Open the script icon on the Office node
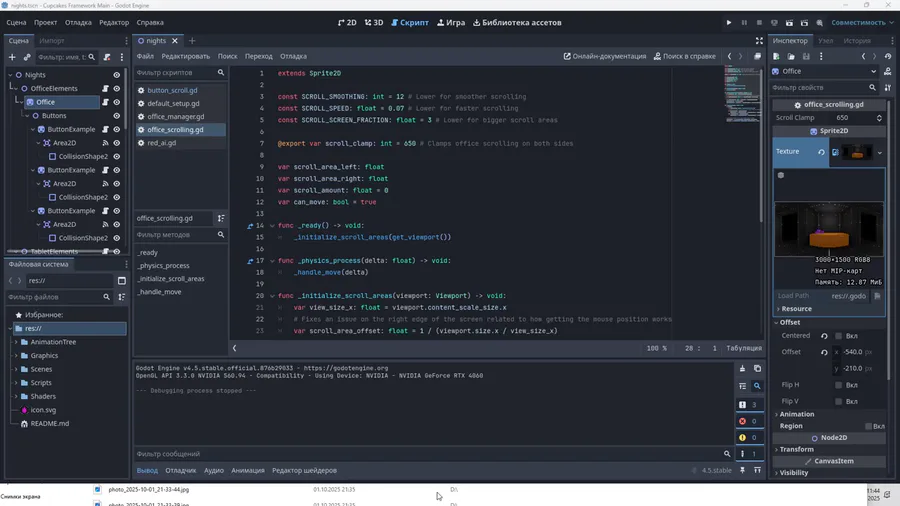Image resolution: width=900 pixels, height=506 pixels. (x=106, y=102)
